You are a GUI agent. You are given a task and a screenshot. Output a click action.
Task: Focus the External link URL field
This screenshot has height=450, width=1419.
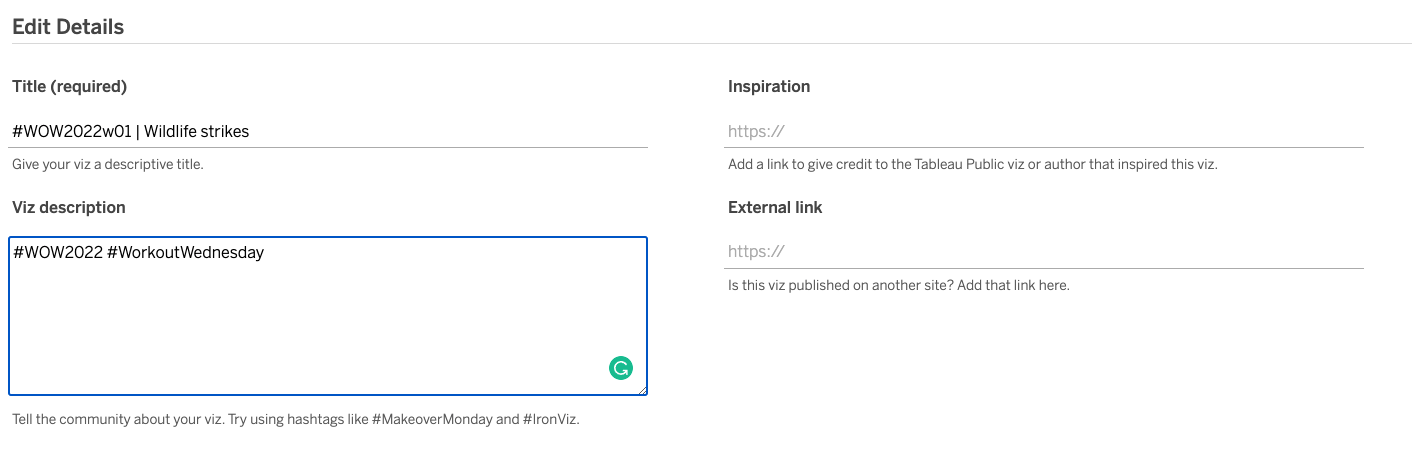coord(1045,252)
